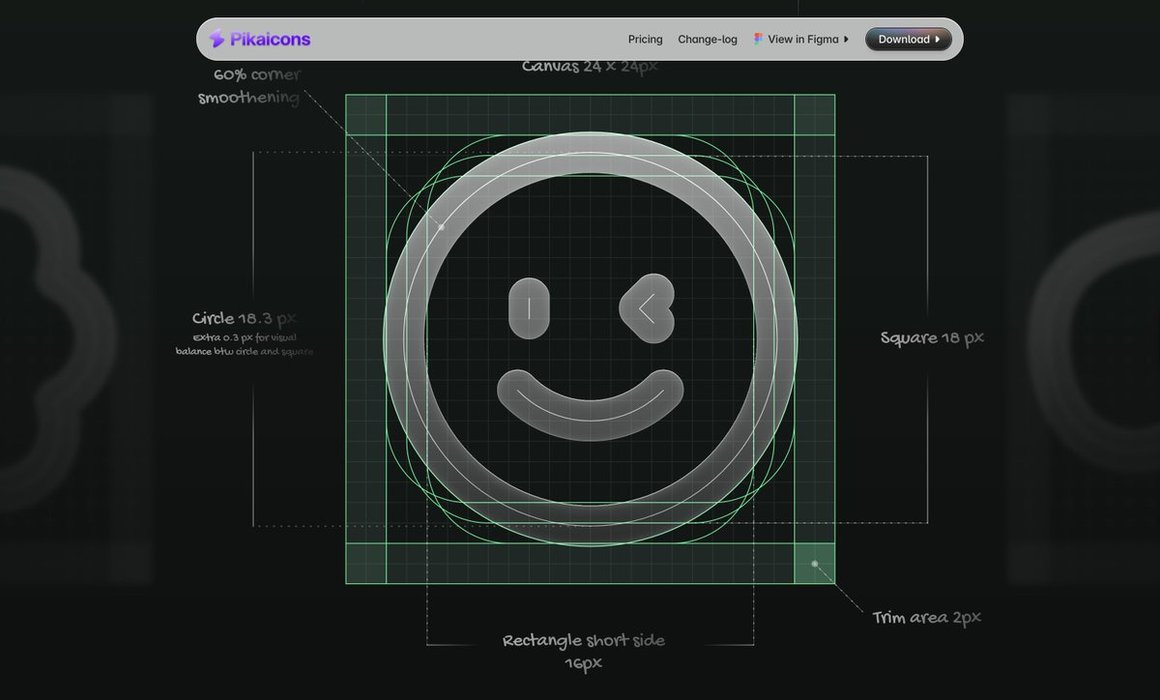Click the Figma logo icon

tap(758, 39)
